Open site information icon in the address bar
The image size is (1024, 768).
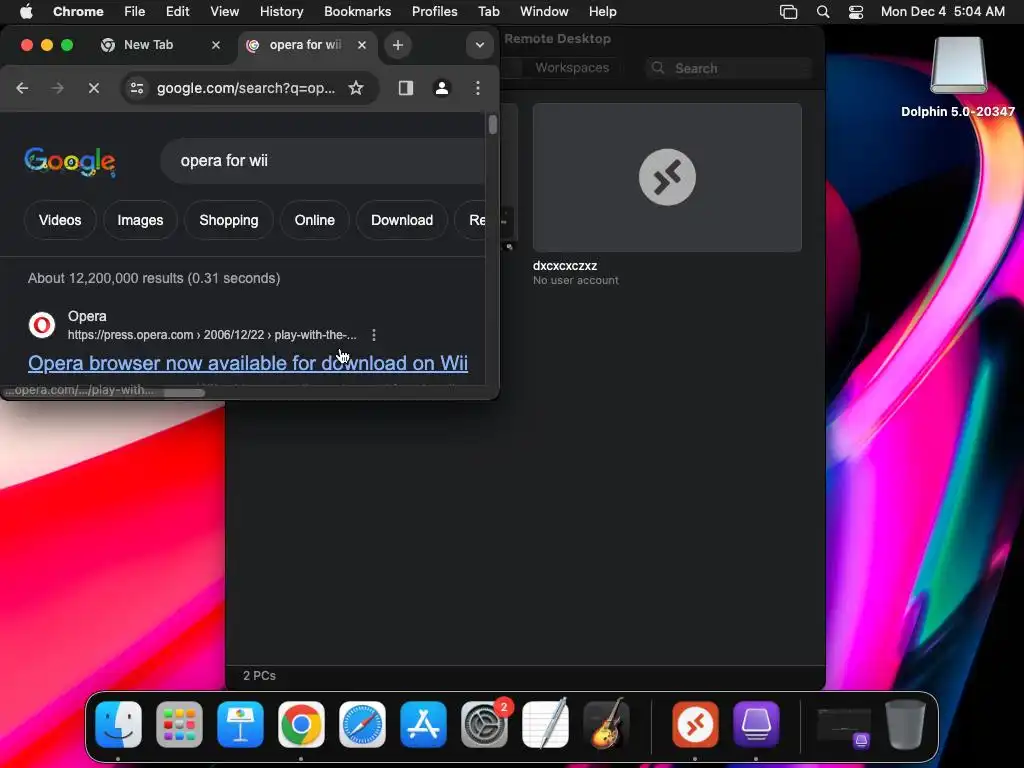pos(136,88)
